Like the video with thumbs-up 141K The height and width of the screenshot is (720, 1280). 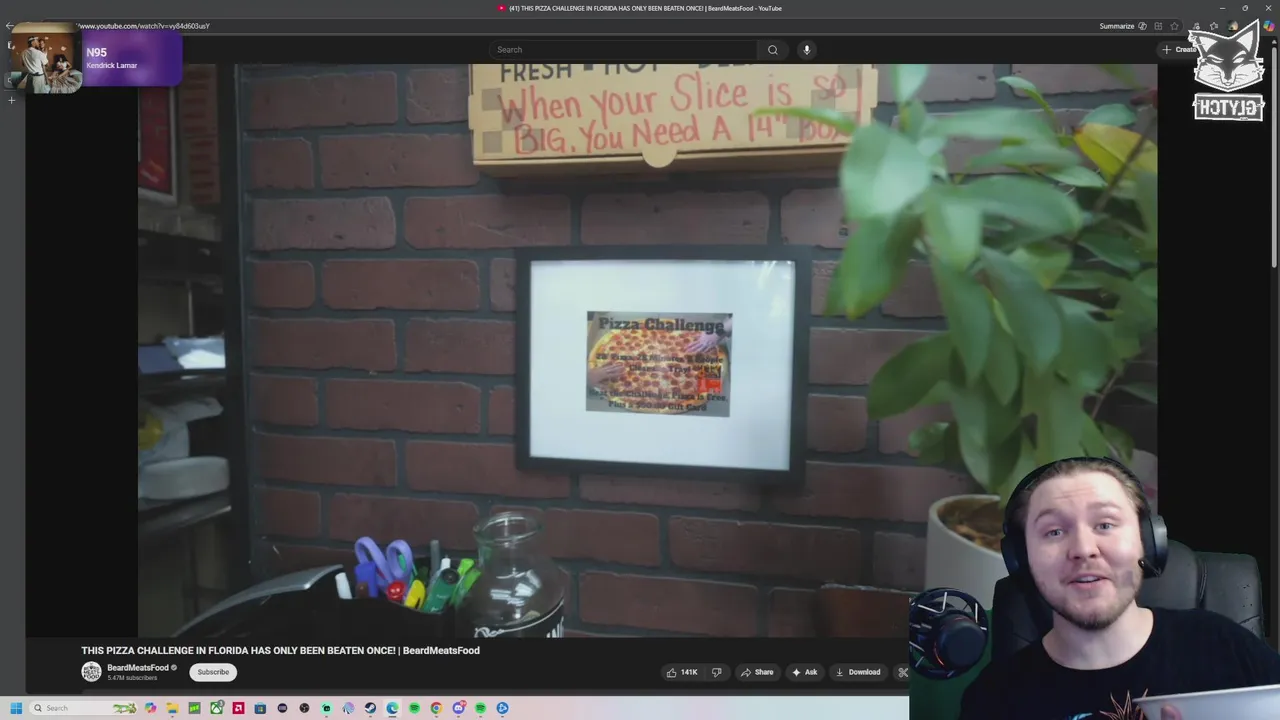point(682,672)
